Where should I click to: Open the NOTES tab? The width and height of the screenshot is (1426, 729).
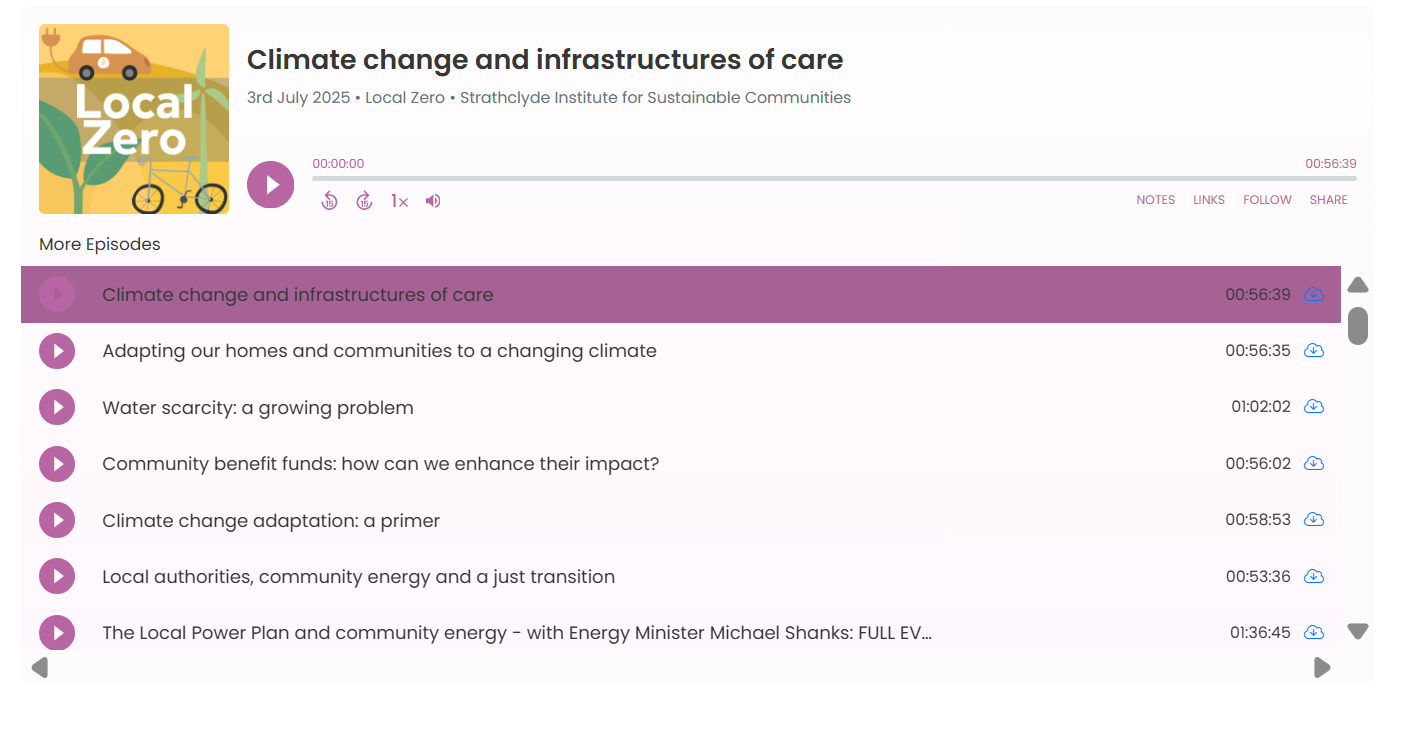[x=1155, y=200]
